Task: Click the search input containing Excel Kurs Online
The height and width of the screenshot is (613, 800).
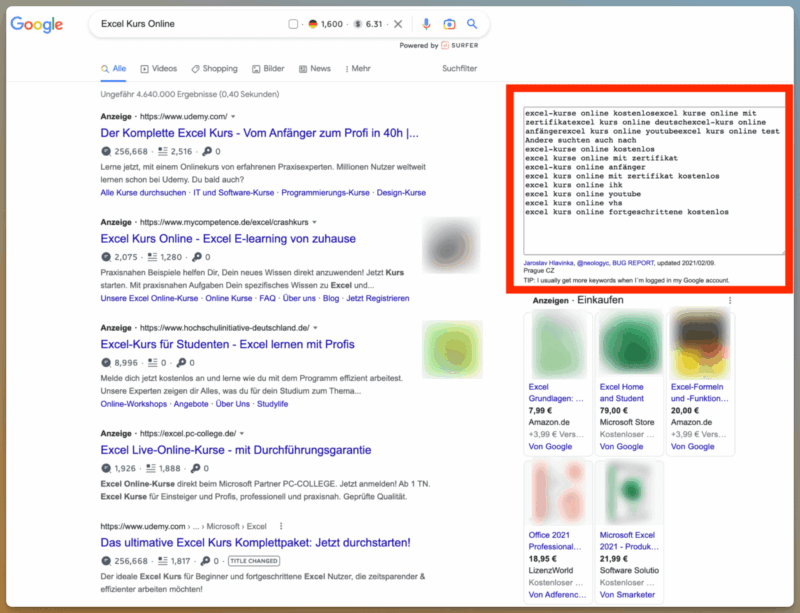Action: click(x=200, y=23)
